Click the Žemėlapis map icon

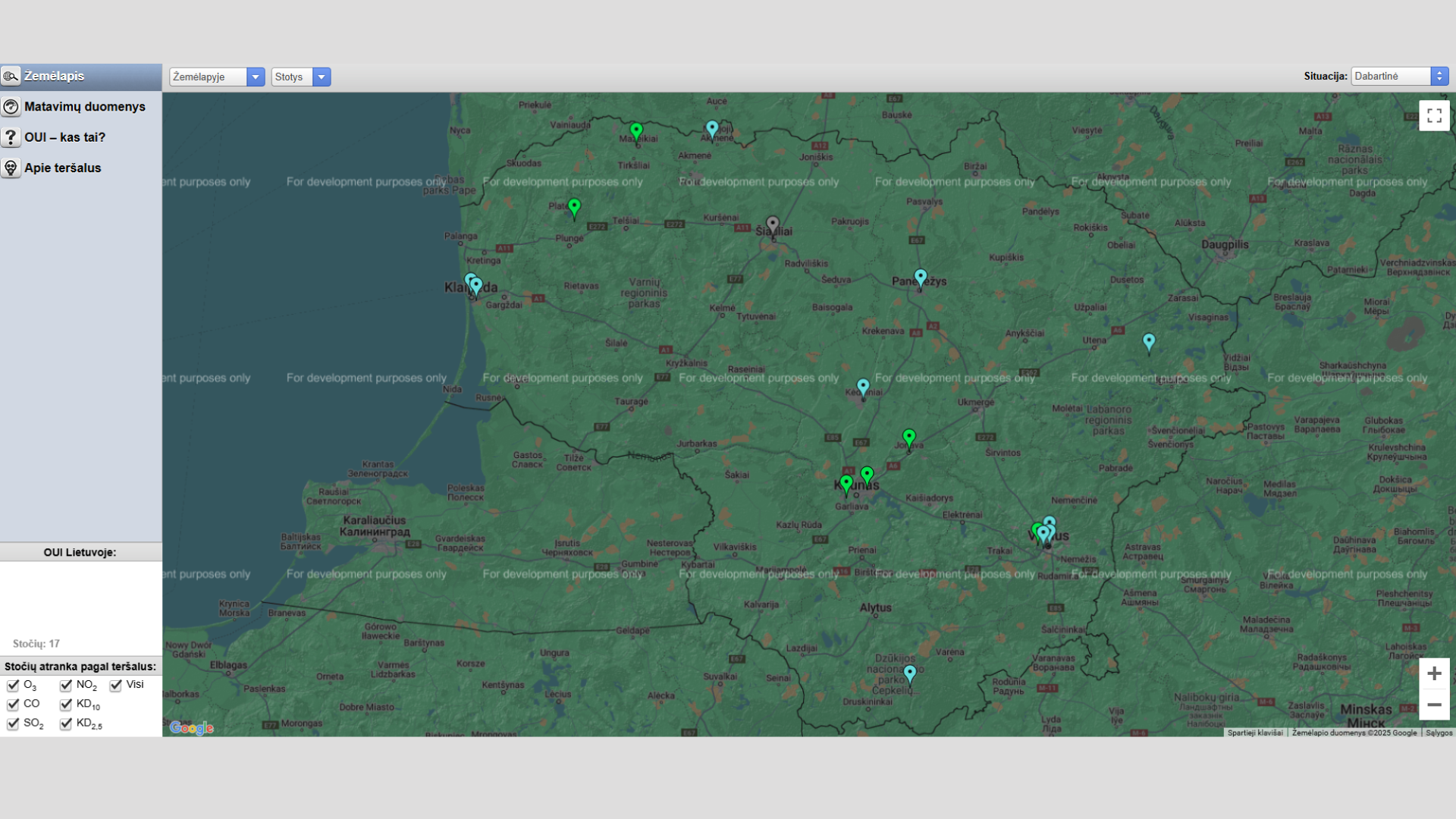pyautogui.click(x=11, y=77)
